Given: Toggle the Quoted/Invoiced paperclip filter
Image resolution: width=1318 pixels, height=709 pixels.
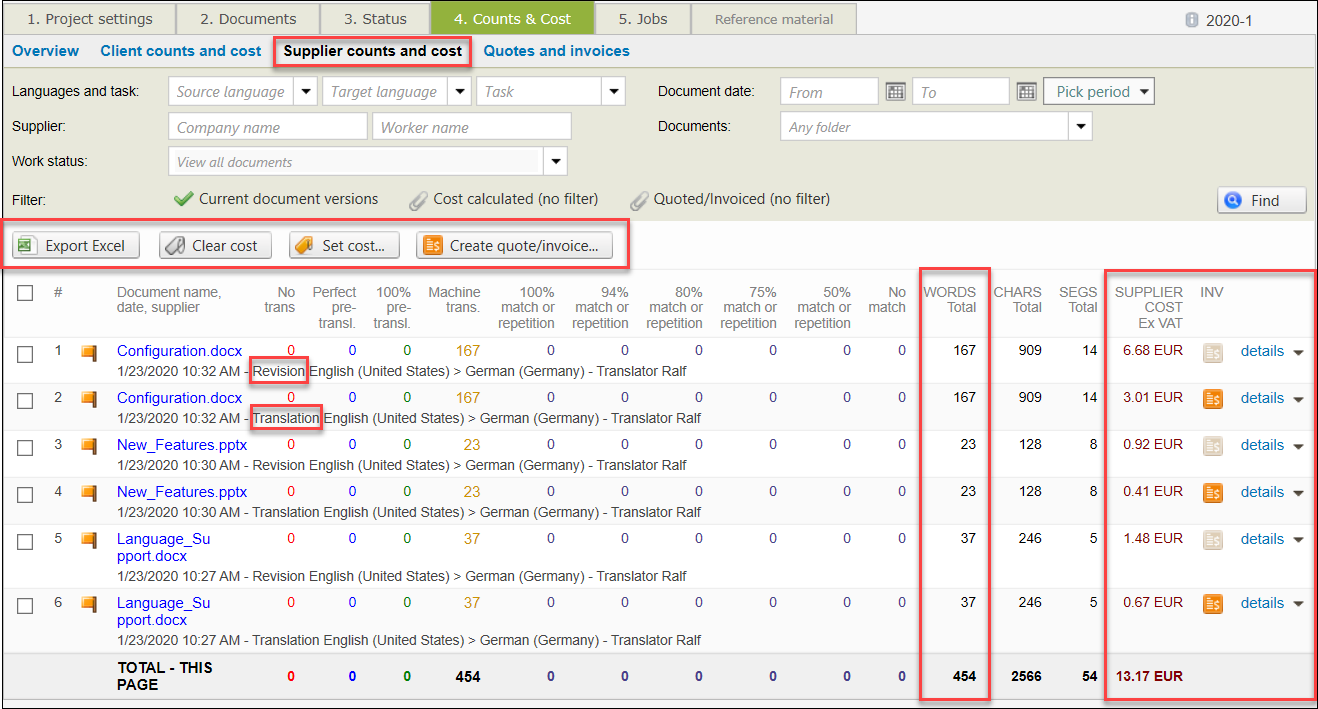Looking at the screenshot, I should click(640, 200).
